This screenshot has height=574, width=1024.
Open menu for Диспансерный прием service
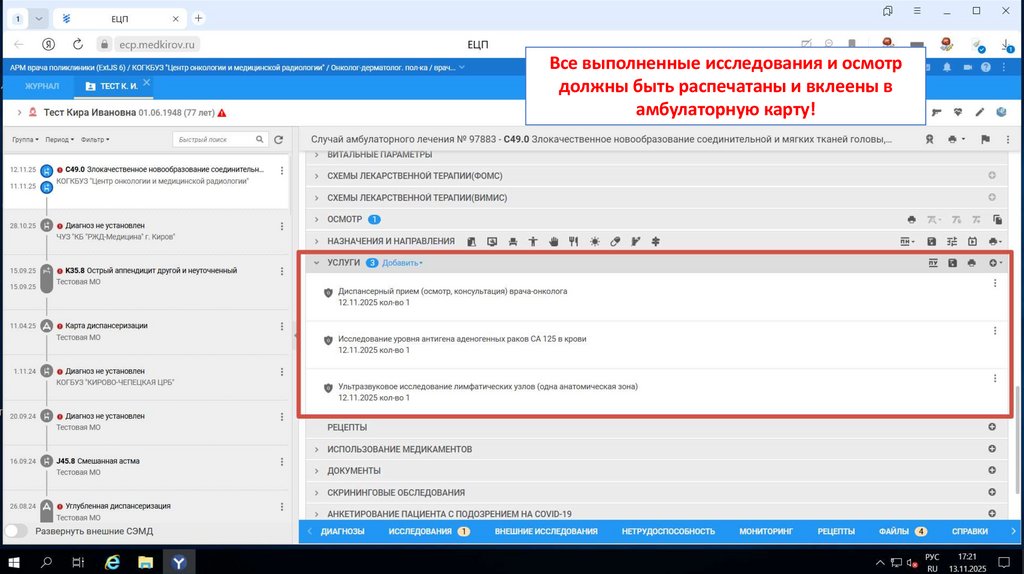point(995,283)
